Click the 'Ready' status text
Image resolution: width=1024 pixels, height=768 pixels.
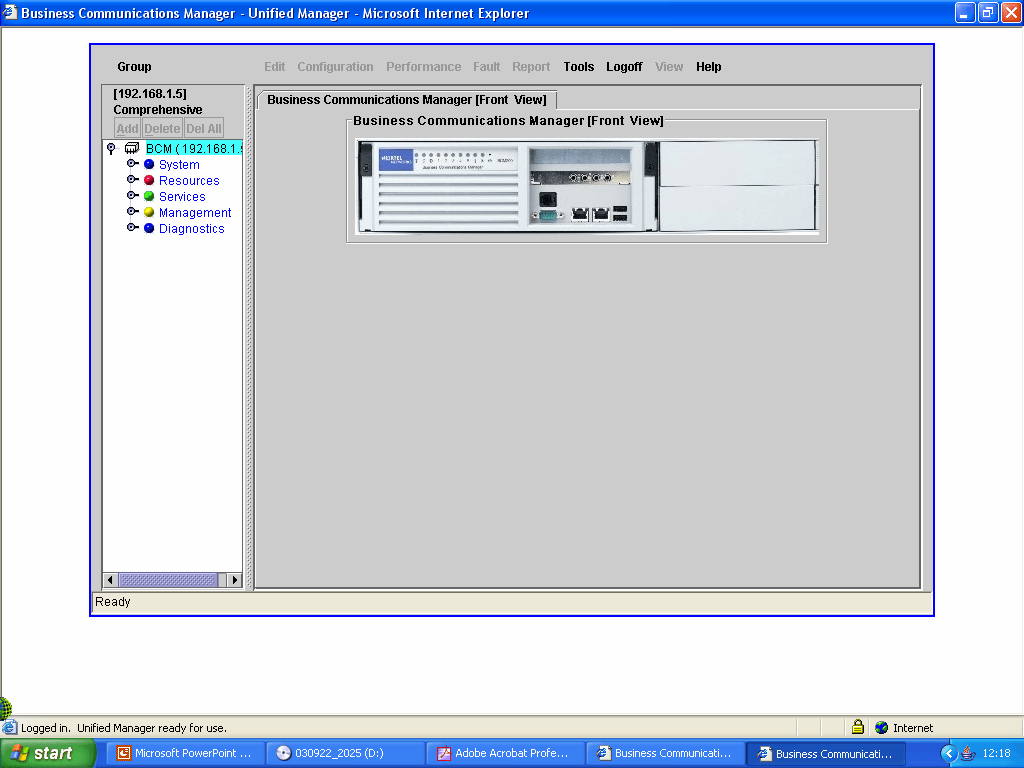112,601
